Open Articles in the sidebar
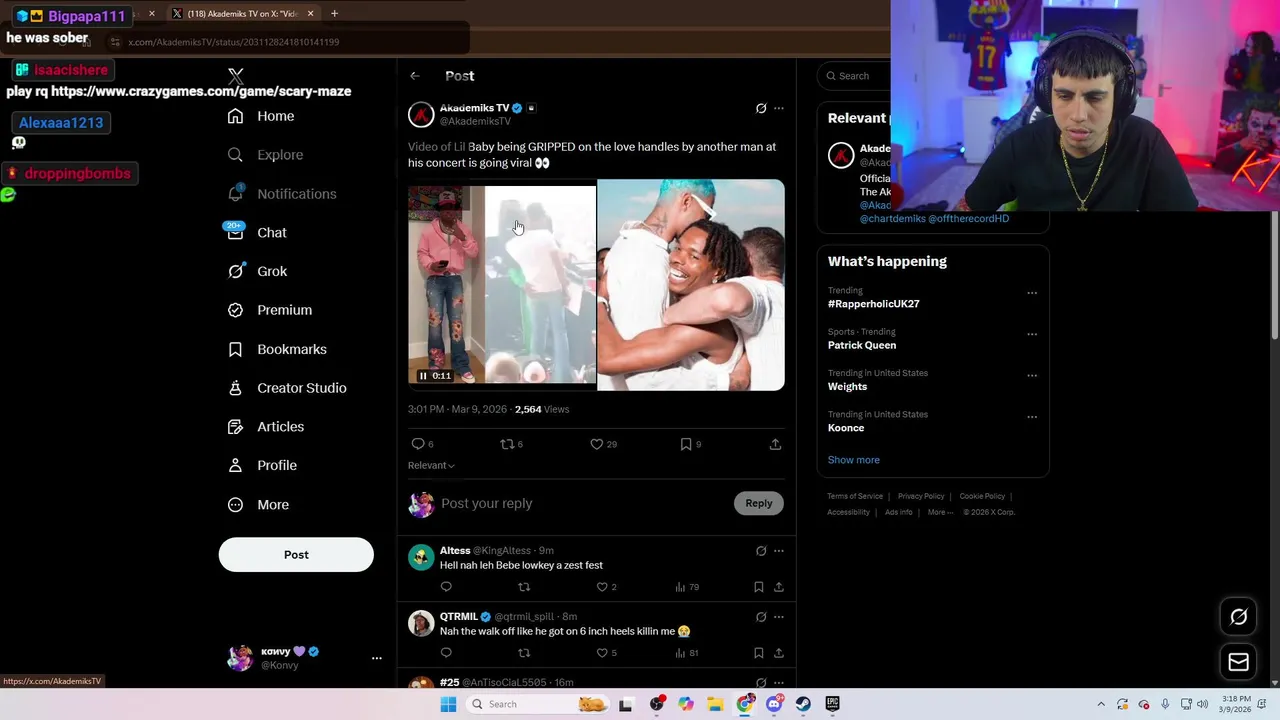This screenshot has width=1280, height=720. [266, 427]
